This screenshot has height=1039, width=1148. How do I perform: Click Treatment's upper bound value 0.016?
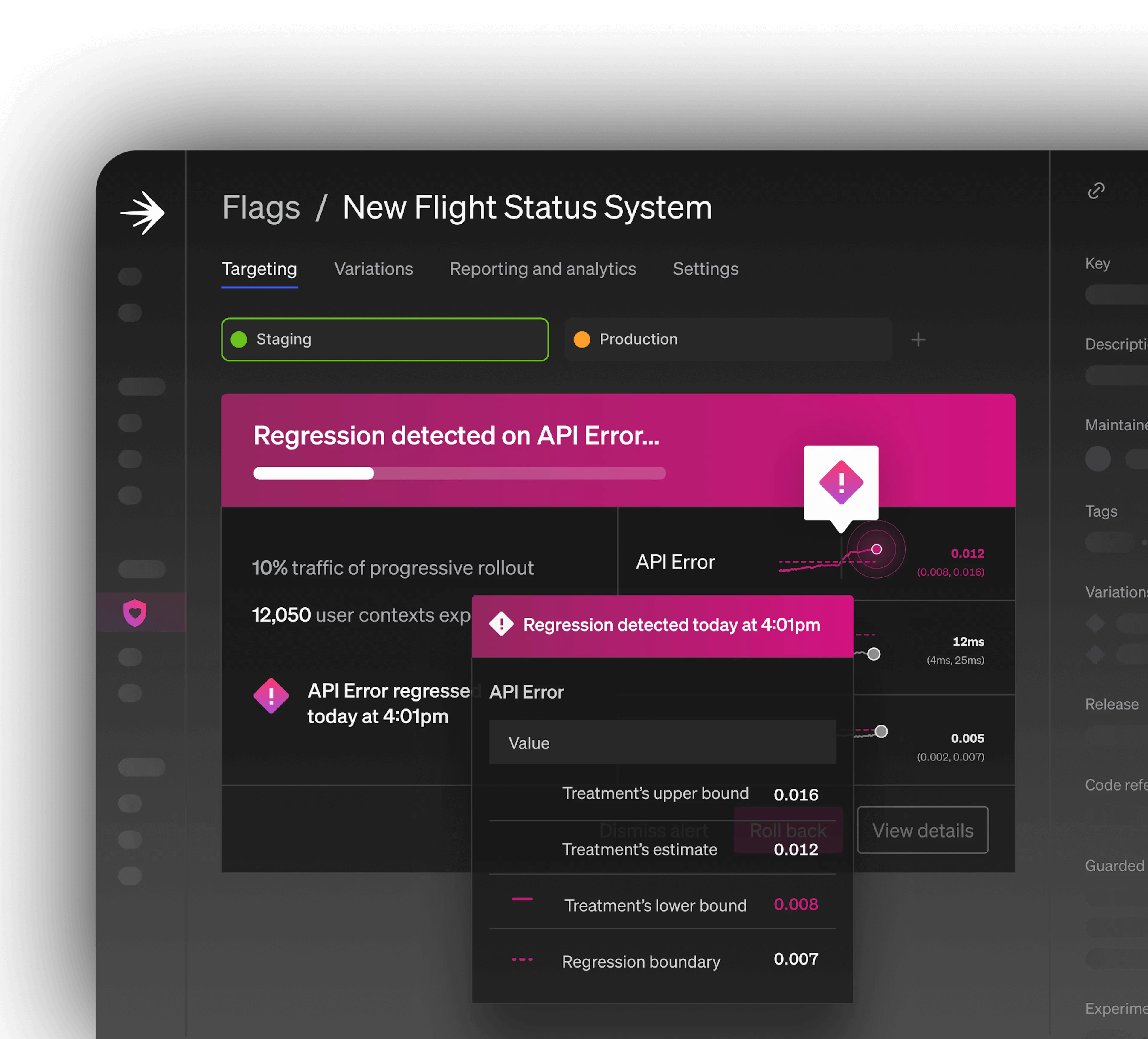pyautogui.click(x=796, y=795)
